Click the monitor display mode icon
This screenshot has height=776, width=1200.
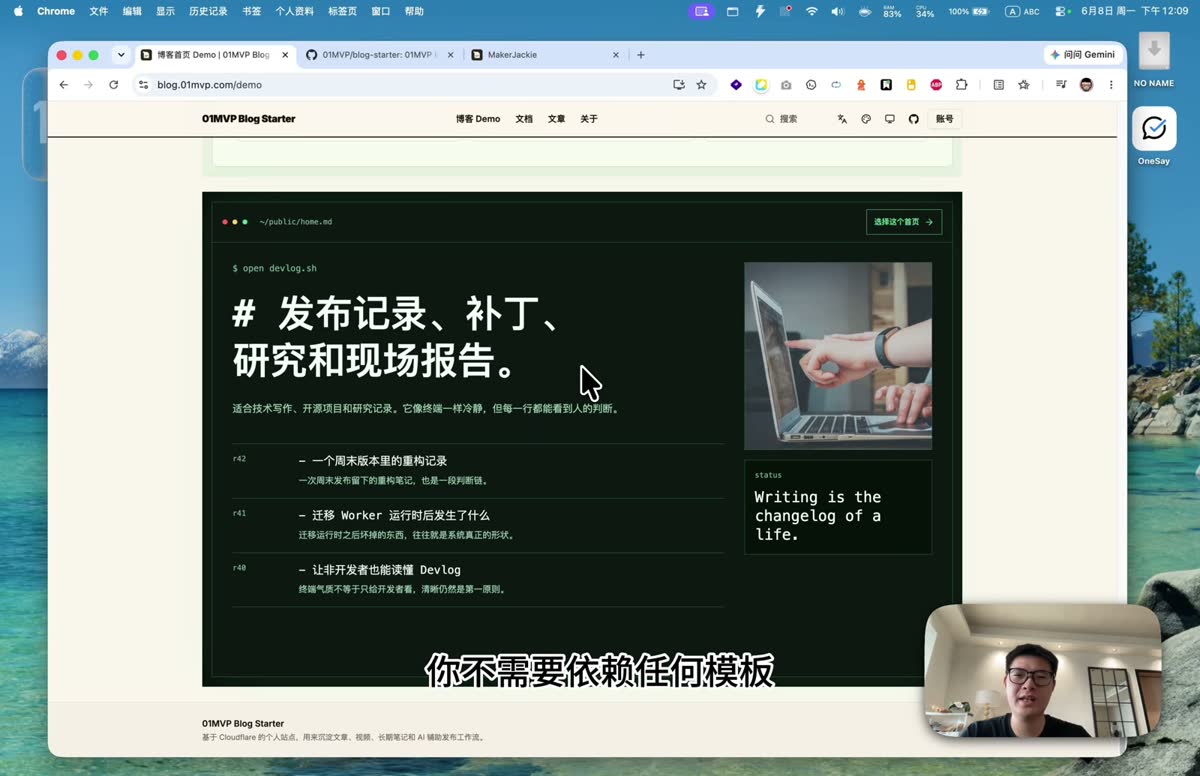(x=889, y=119)
